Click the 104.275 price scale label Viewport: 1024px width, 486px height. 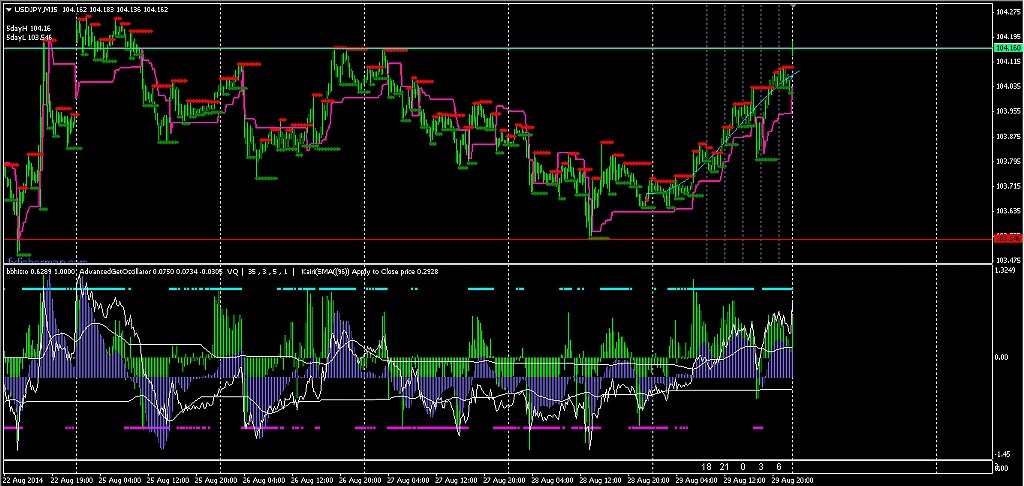pos(1008,13)
